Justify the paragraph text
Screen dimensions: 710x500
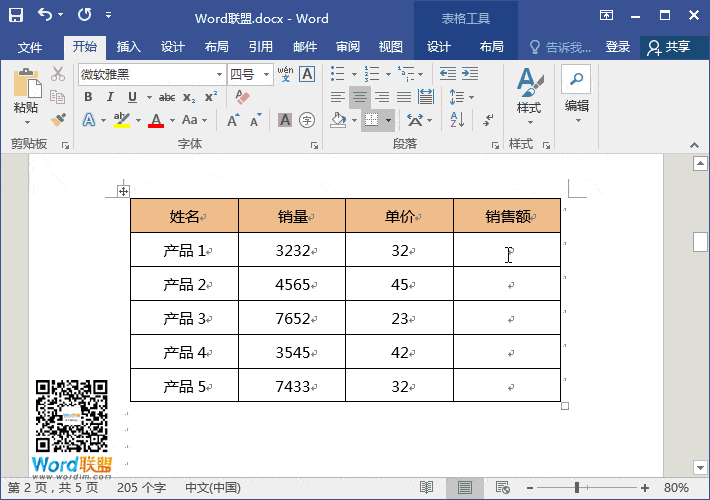404,97
